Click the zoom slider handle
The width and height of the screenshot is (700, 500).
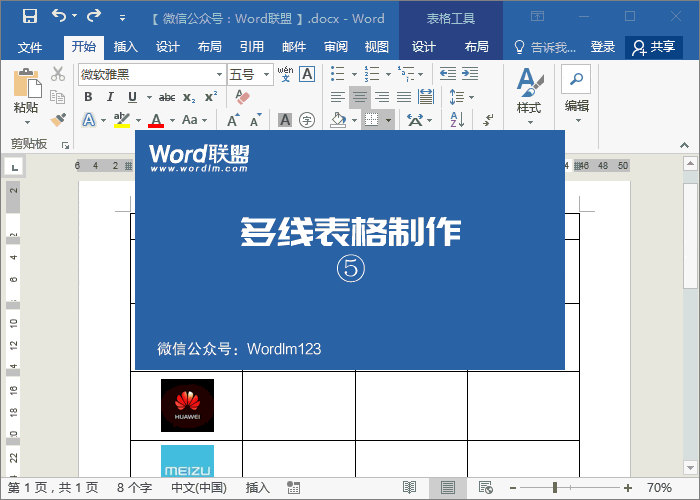(x=555, y=488)
